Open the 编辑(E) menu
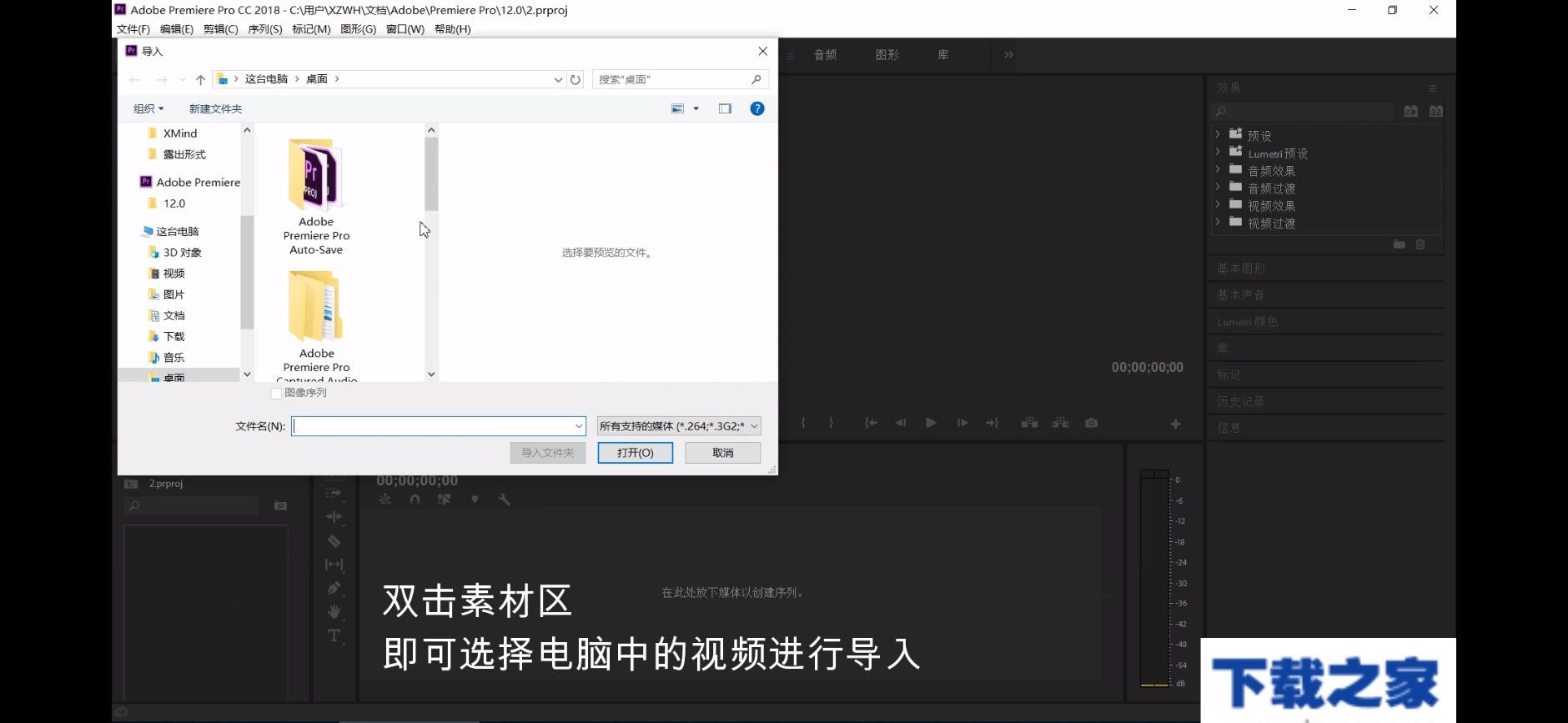The height and width of the screenshot is (723, 1568). 177,29
